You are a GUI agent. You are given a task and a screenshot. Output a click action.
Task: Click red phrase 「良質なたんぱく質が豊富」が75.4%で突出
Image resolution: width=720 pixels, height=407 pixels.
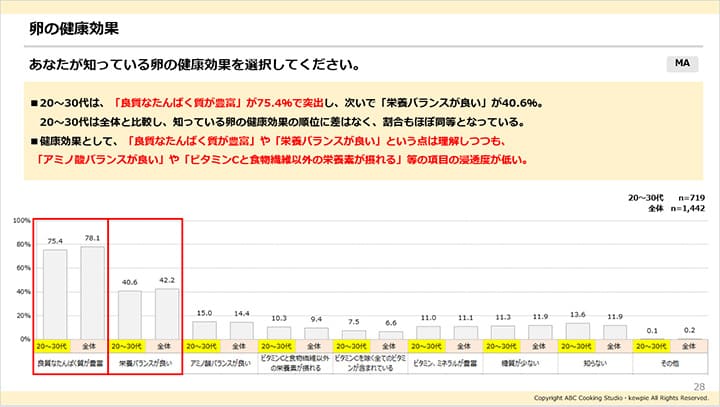(x=219, y=103)
